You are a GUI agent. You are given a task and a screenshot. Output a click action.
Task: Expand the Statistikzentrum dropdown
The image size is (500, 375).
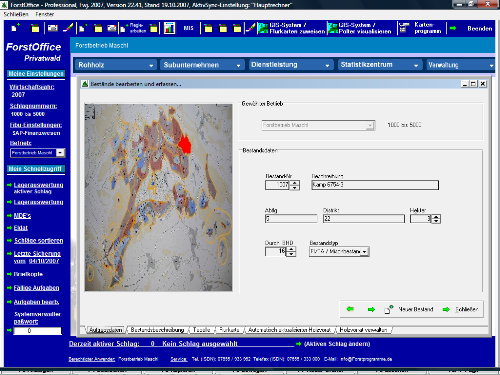(x=380, y=65)
